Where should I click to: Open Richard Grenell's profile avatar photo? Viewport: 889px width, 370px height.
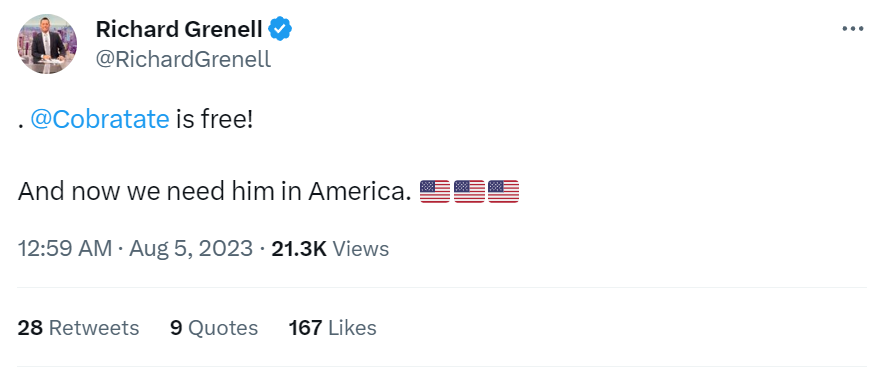pos(46,44)
